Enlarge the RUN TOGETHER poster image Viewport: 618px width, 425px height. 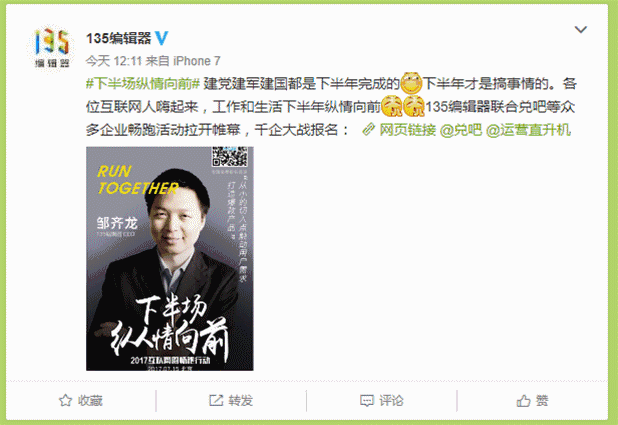(x=170, y=259)
